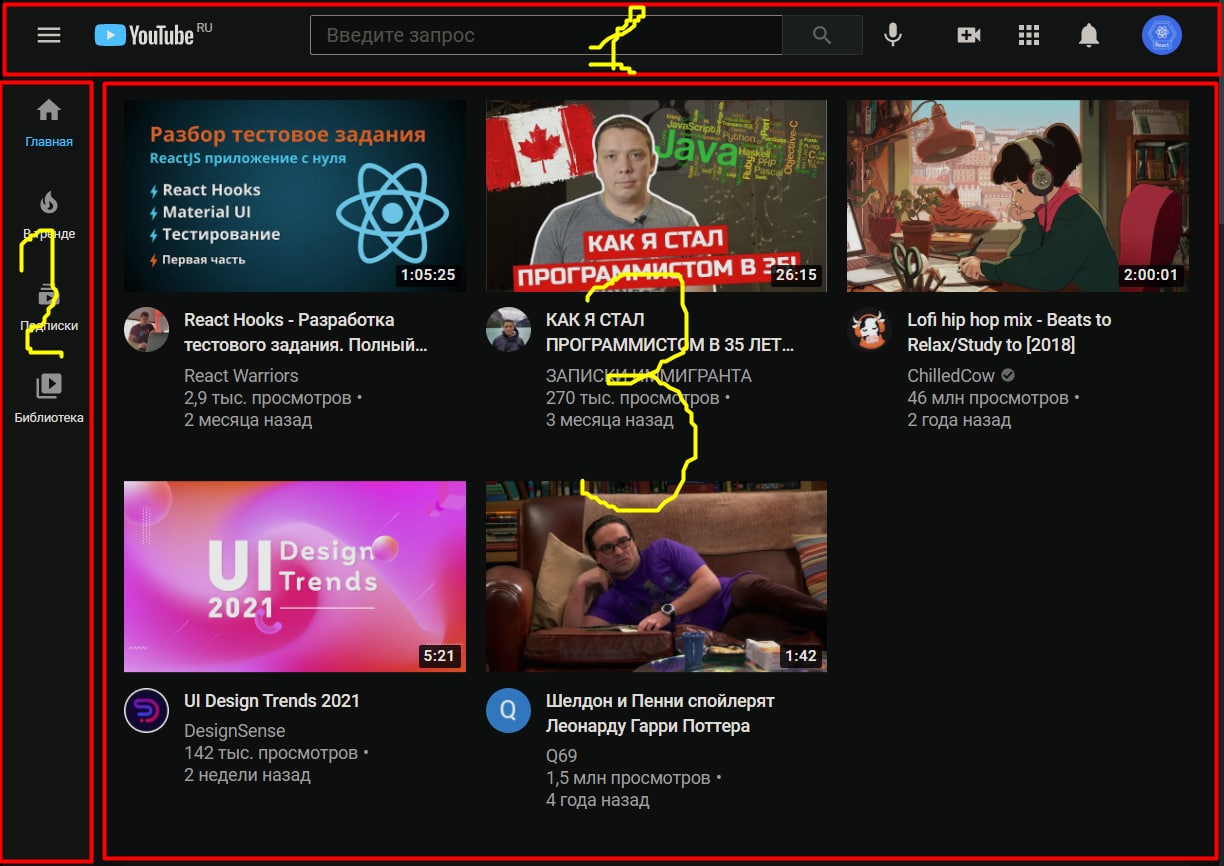Open subscriptions icon in sidebar
This screenshot has height=866, width=1224.
(49, 296)
